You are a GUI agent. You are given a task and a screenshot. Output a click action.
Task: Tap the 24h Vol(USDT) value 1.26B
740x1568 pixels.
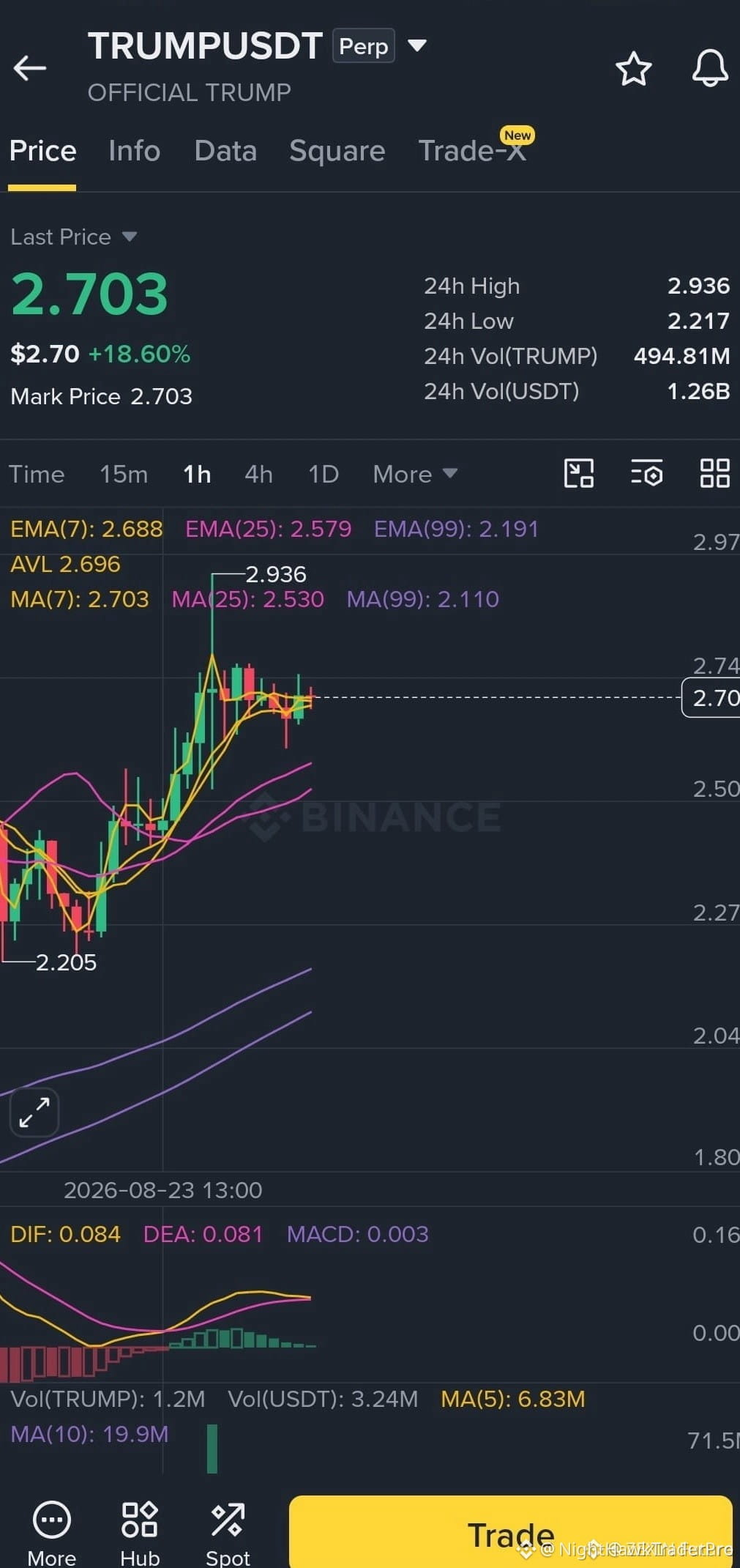(x=698, y=391)
